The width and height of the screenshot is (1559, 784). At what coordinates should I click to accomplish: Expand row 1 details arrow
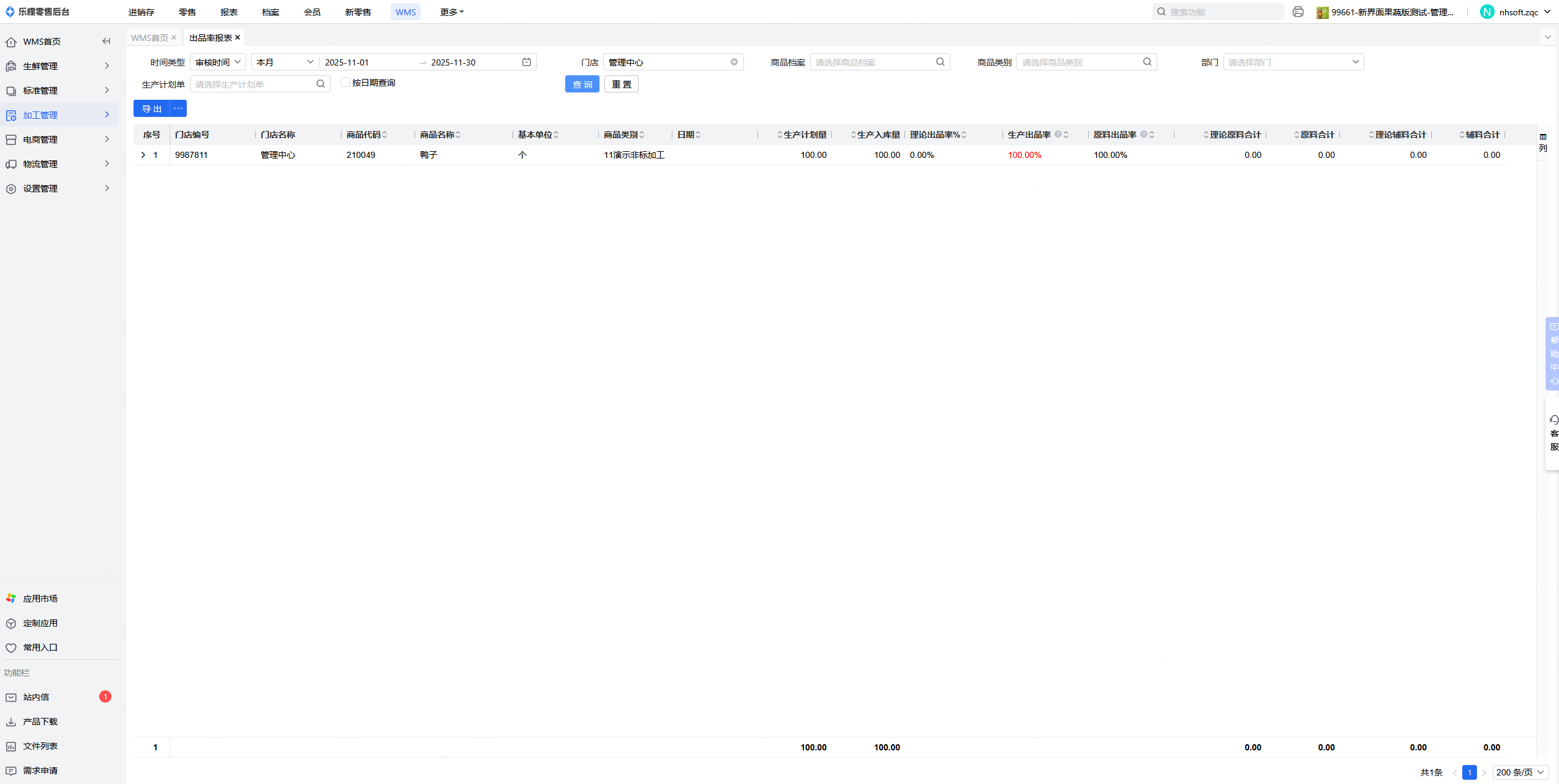click(x=143, y=155)
